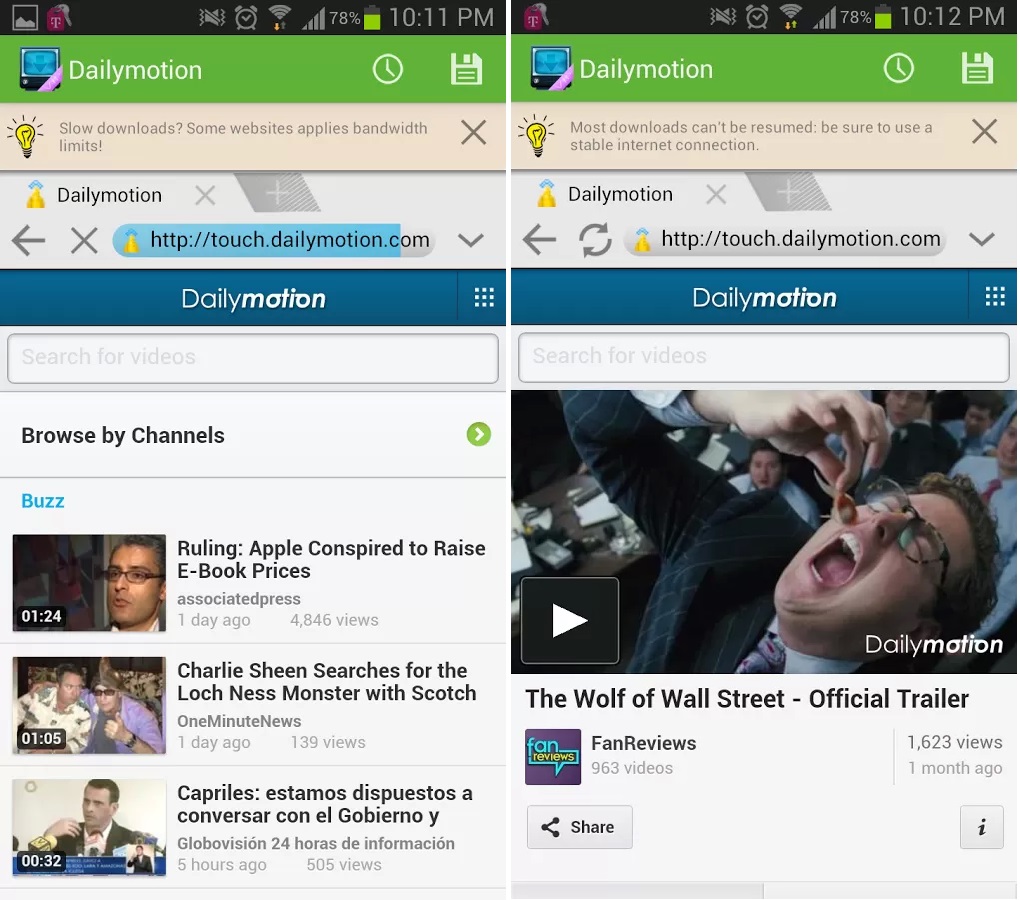Add a new tab in left screenshot
The height and width of the screenshot is (900, 1020).
[278, 193]
